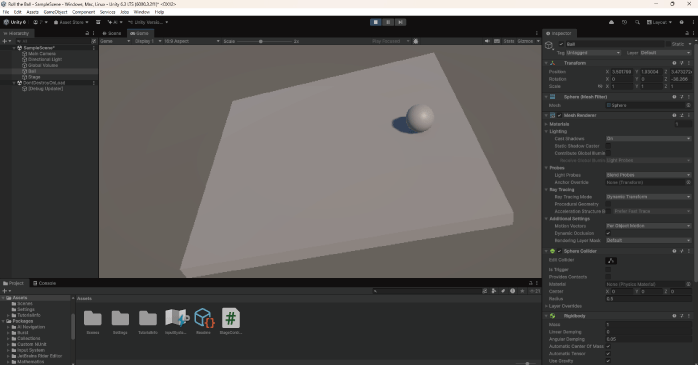Click the Pause button in the toolbar
Viewport: 698px width, 365px height.
tap(388, 22)
